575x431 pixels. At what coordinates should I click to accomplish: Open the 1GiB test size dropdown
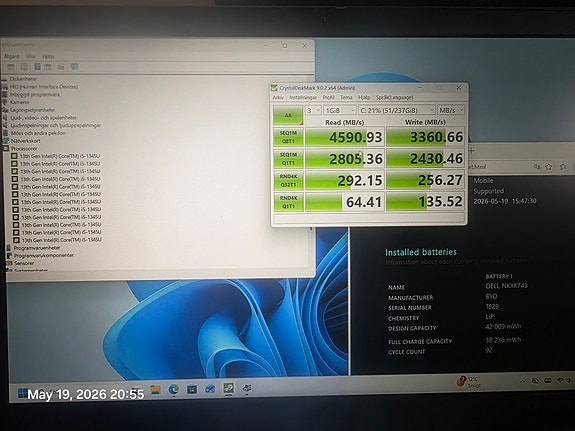340,110
